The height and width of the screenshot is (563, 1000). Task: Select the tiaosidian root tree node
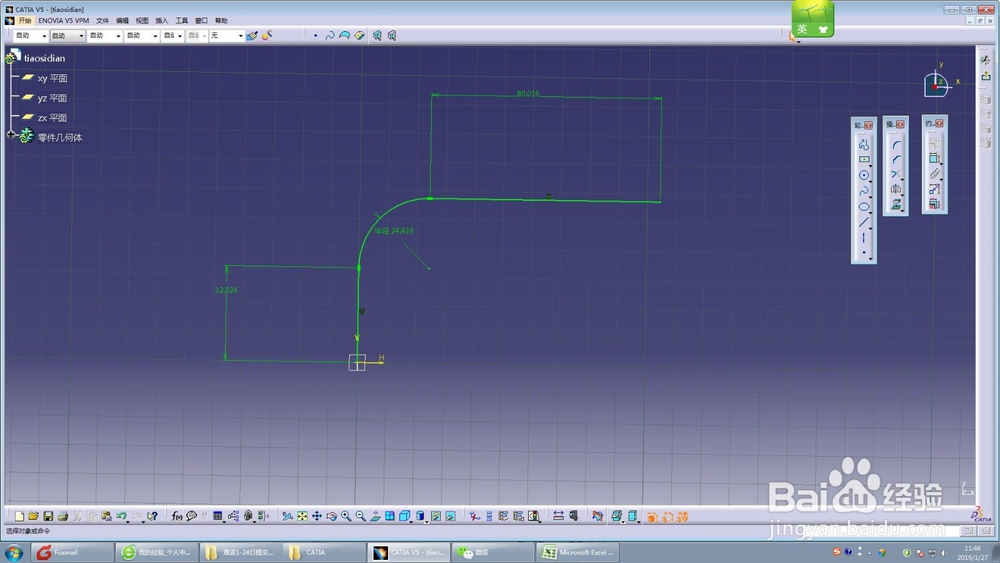pyautogui.click(x=37, y=57)
